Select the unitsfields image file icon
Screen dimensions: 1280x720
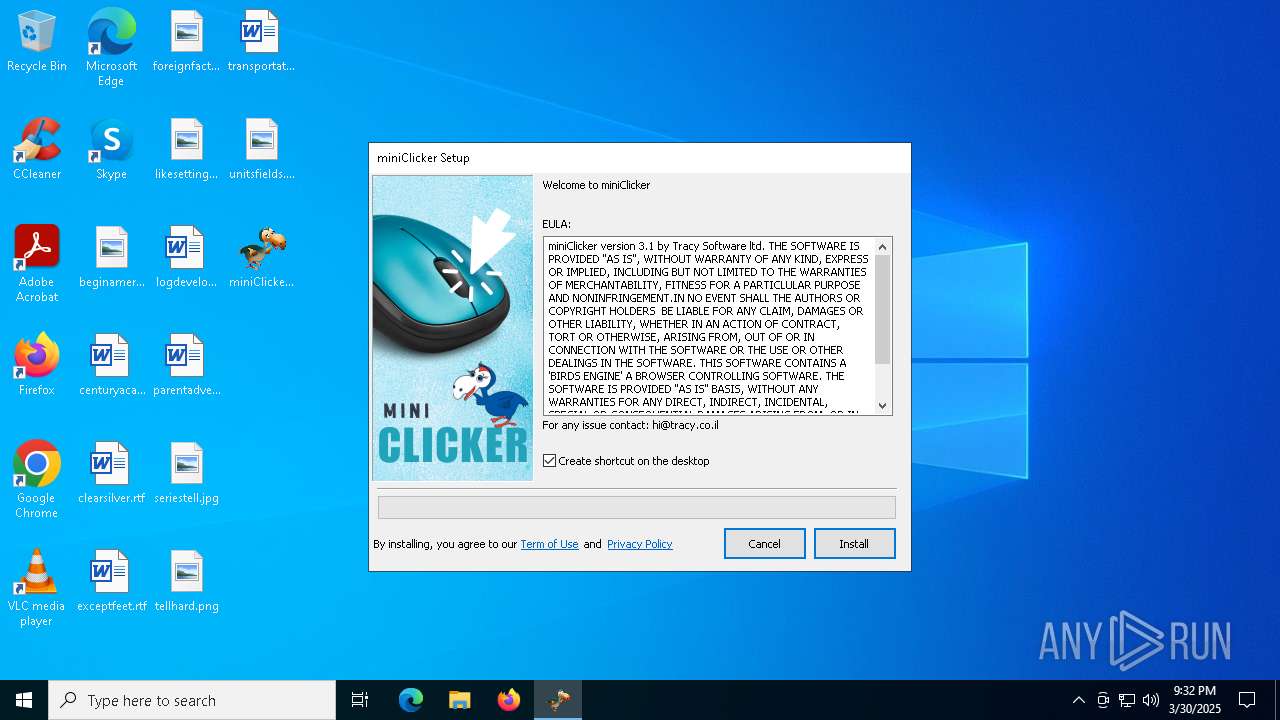pos(261,150)
